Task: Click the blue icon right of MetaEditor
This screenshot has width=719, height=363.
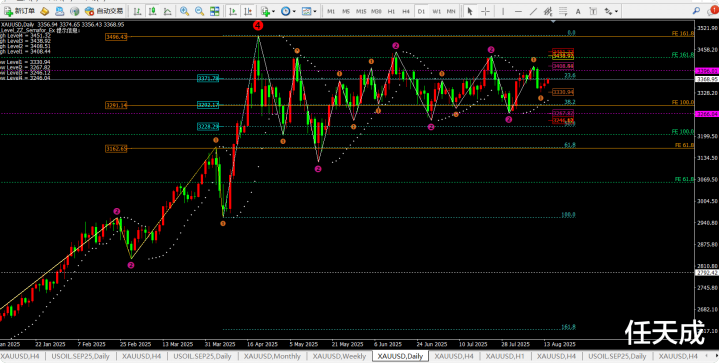Action: coord(59,11)
